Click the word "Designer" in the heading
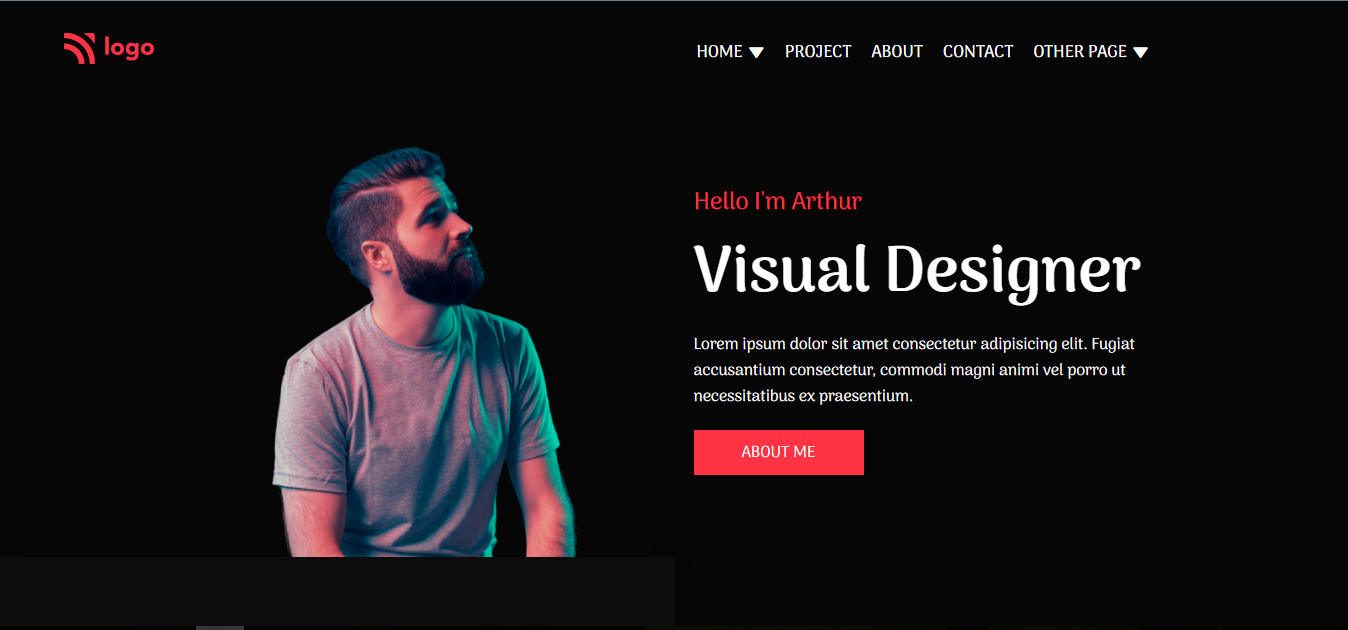 click(1012, 270)
